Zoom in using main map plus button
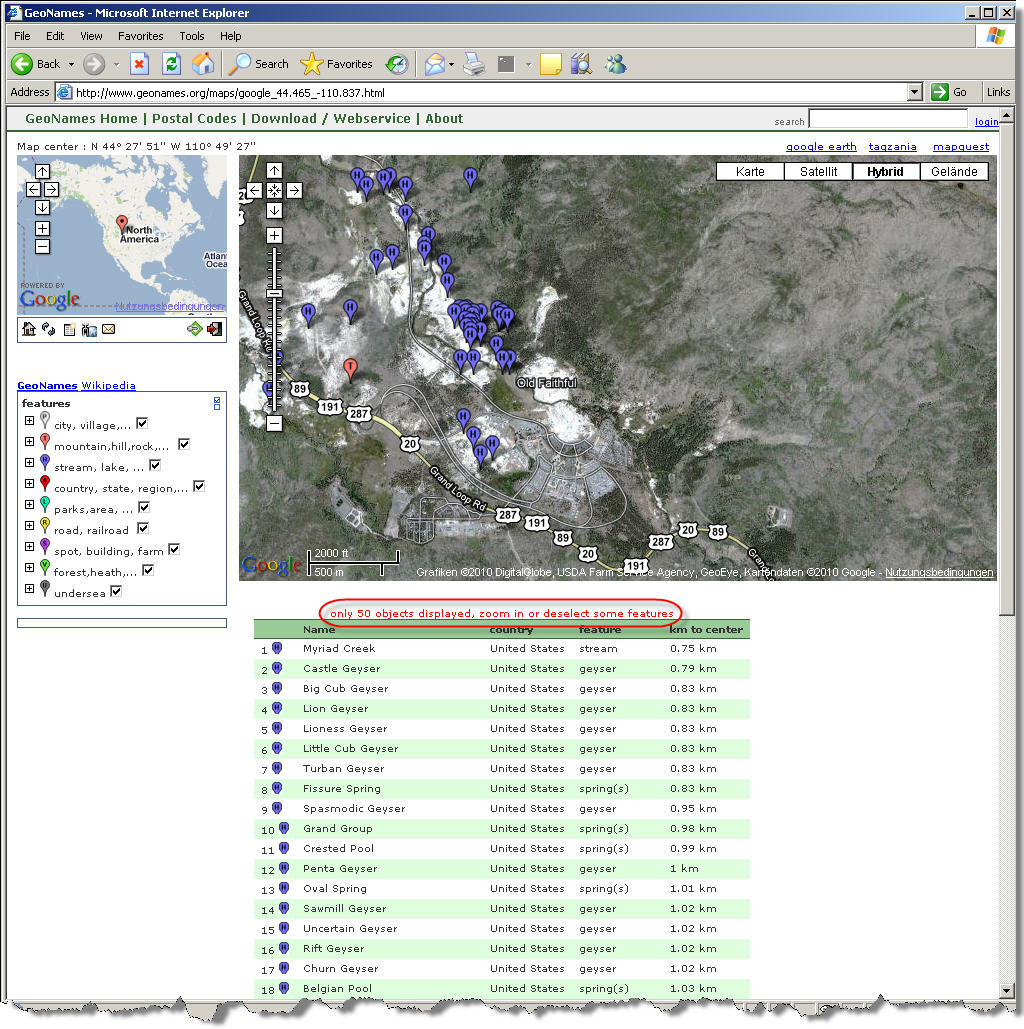Viewport: 1024px width, 1029px height. click(x=274, y=236)
